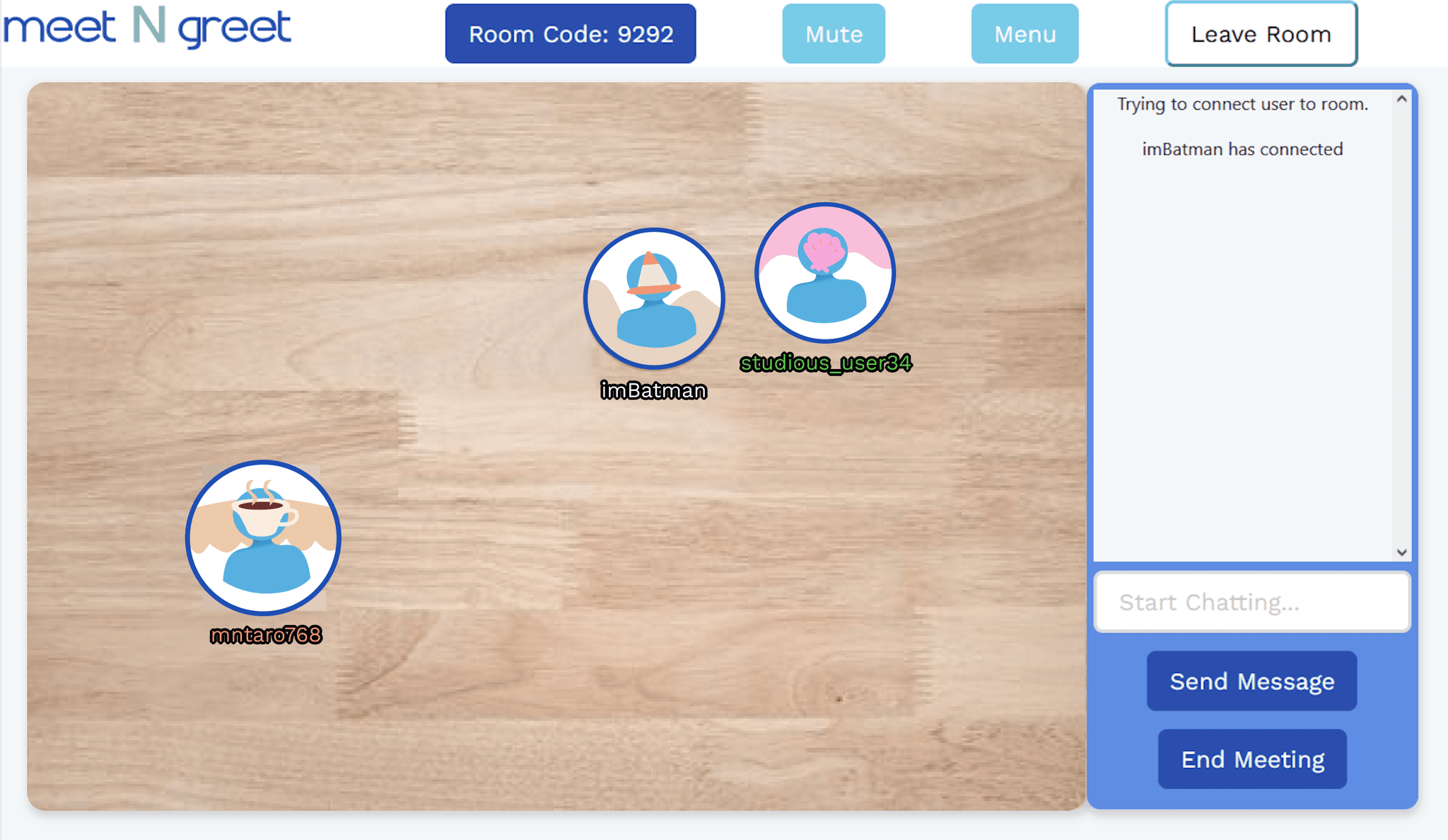The width and height of the screenshot is (1448, 840).
Task: Click the chat scrollbar up arrow
Action: tap(1402, 100)
